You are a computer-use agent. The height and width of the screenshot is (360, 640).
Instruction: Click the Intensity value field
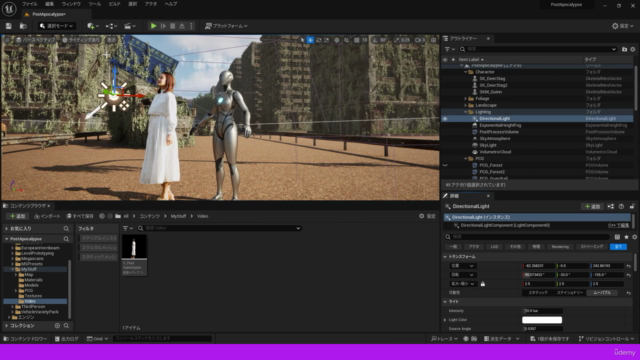point(542,311)
